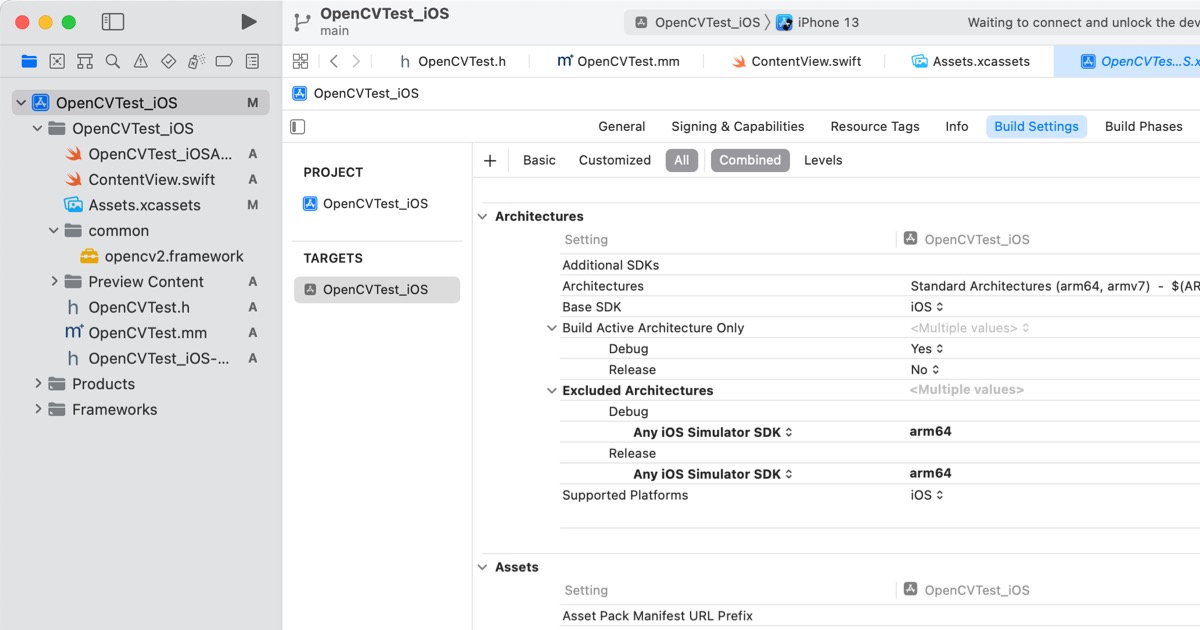Image resolution: width=1200 pixels, height=630 pixels.
Task: Collapse the Assets settings section
Action: (x=484, y=567)
